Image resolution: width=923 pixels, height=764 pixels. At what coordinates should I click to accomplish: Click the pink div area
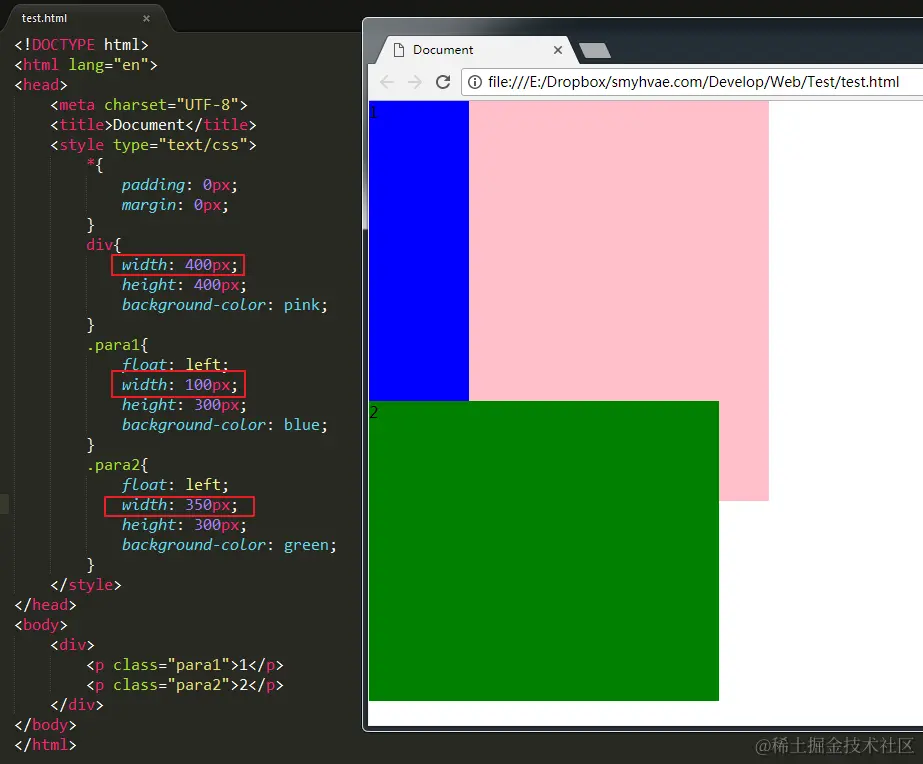(619, 251)
